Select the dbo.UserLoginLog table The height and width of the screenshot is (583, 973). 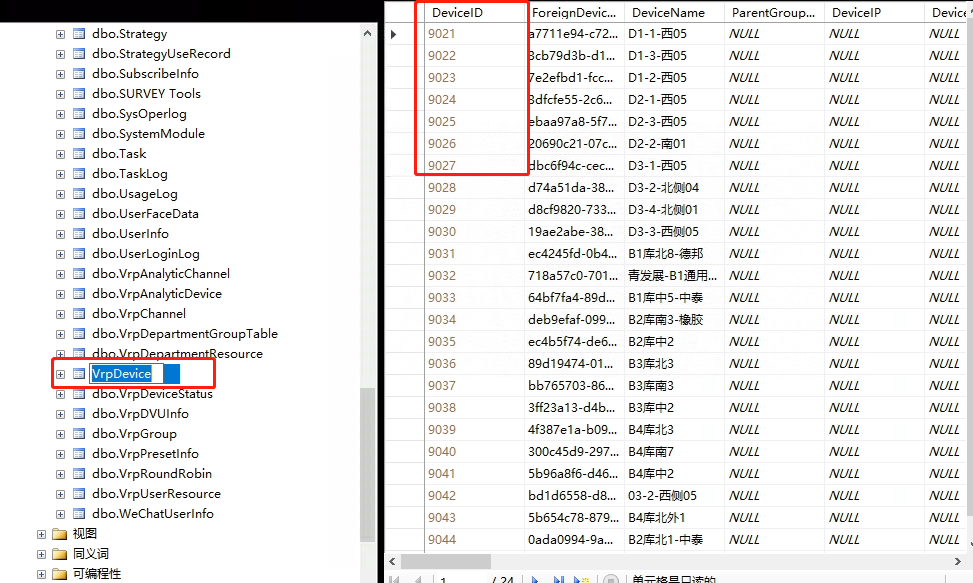146,254
